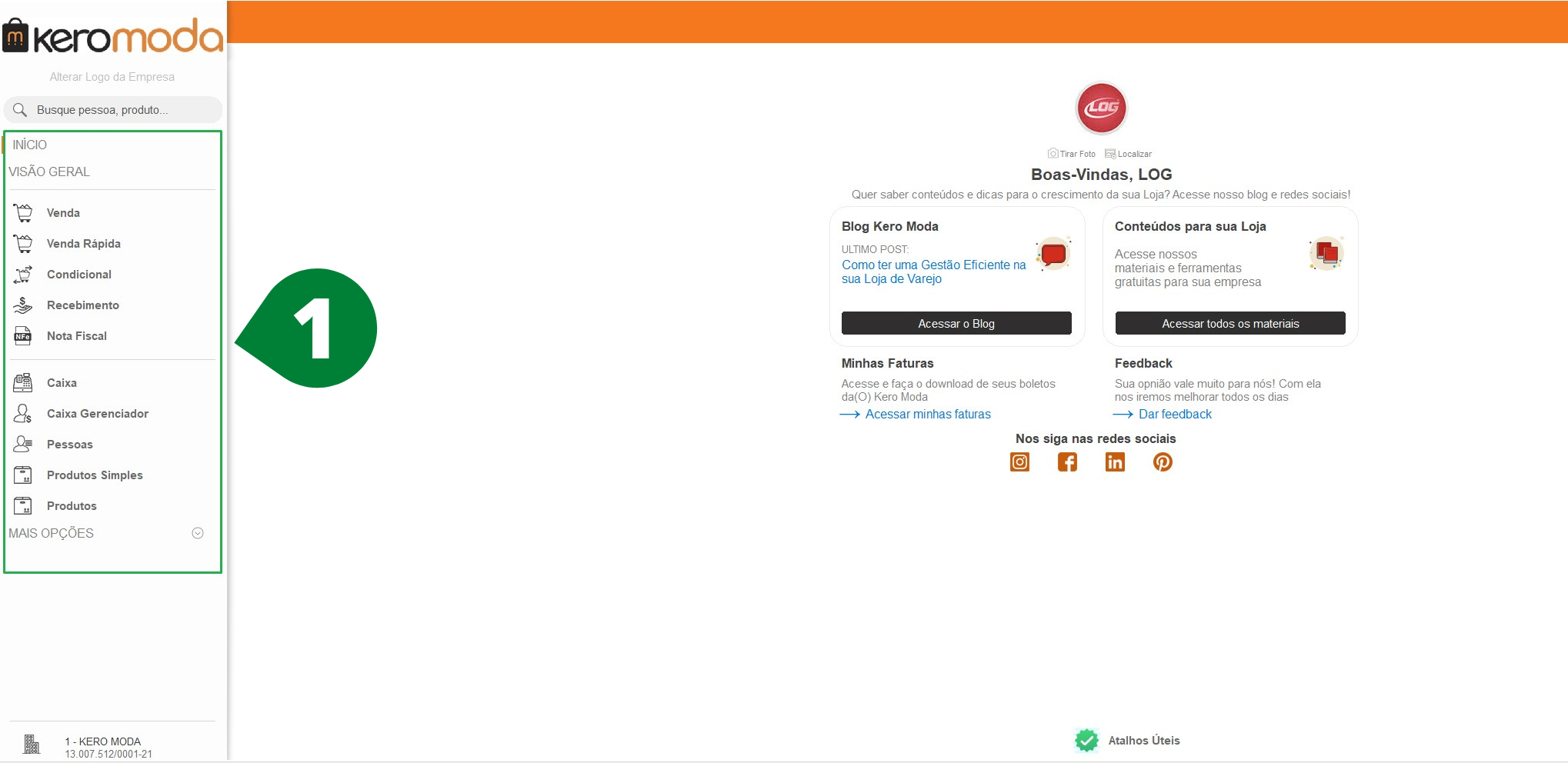Click the Kero Moda logo
Image resolution: width=1568 pixels, height=763 pixels.
112,35
